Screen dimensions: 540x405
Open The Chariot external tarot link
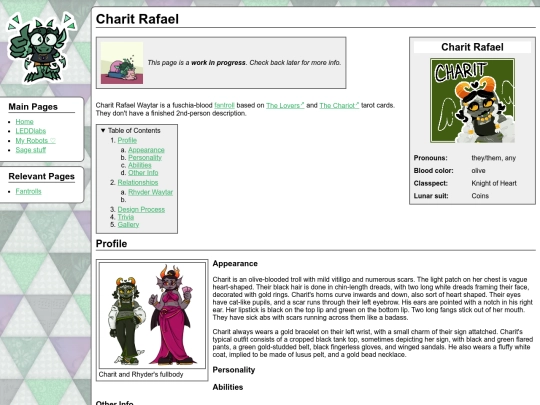click(339, 105)
